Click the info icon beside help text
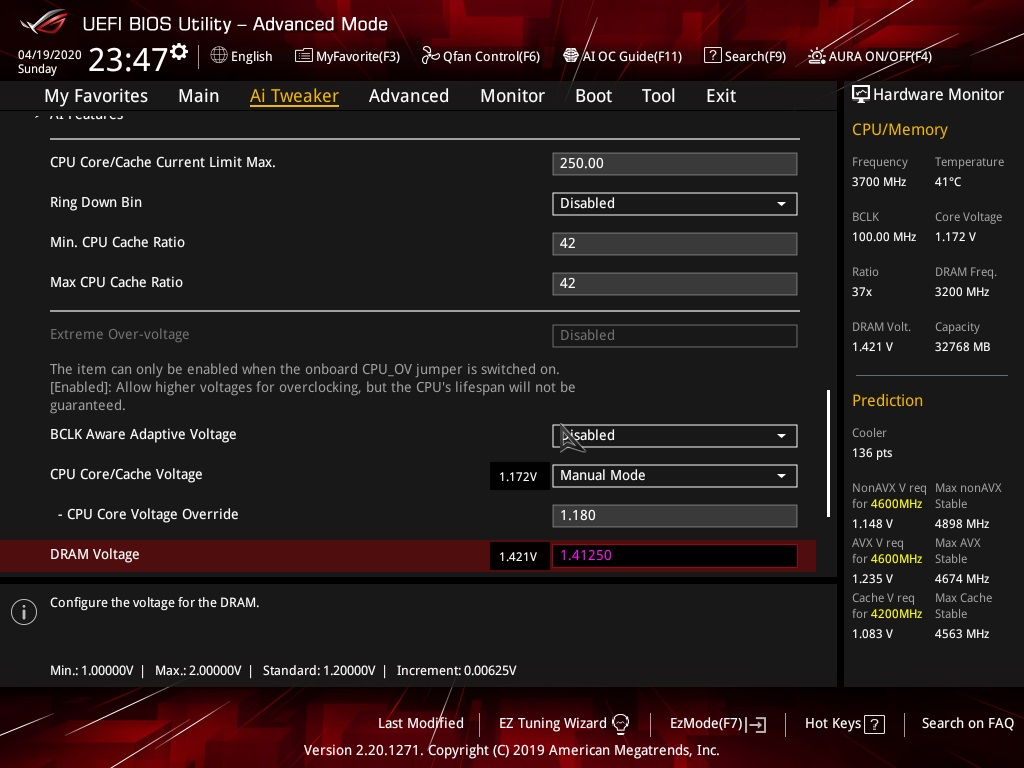 (x=24, y=612)
